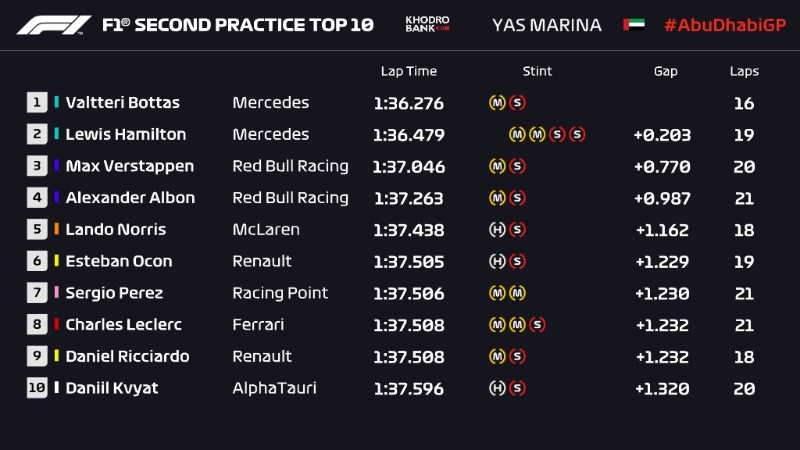Select the Lewis Hamilton driver name

125,134
